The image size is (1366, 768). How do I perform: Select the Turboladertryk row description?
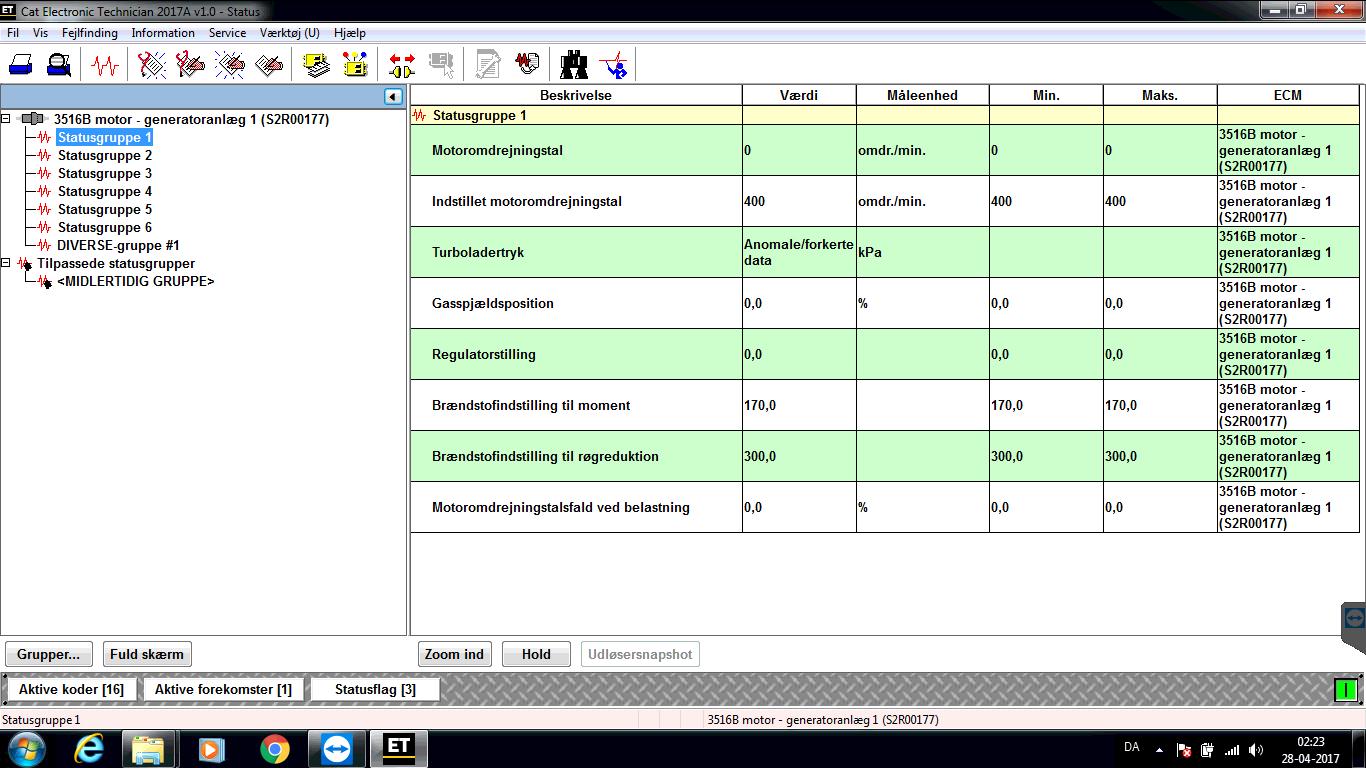[x=478, y=252]
